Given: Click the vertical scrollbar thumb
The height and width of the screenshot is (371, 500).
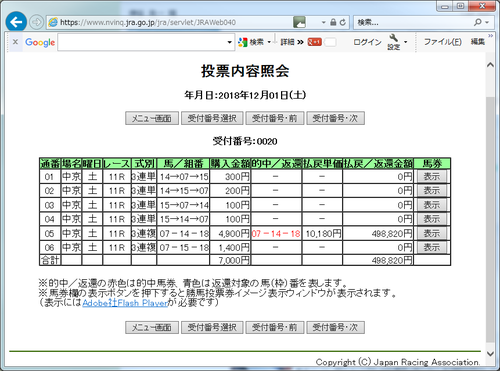Looking at the screenshot, I should pyautogui.click(x=490, y=219).
